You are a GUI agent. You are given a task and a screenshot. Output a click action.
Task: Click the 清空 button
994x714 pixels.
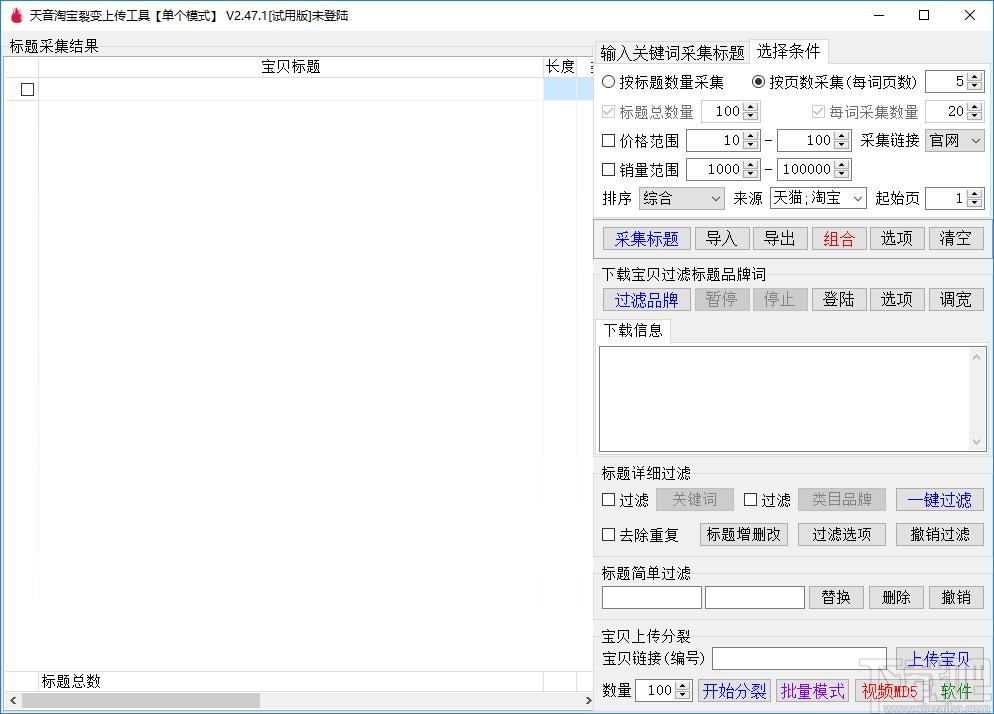[956, 239]
